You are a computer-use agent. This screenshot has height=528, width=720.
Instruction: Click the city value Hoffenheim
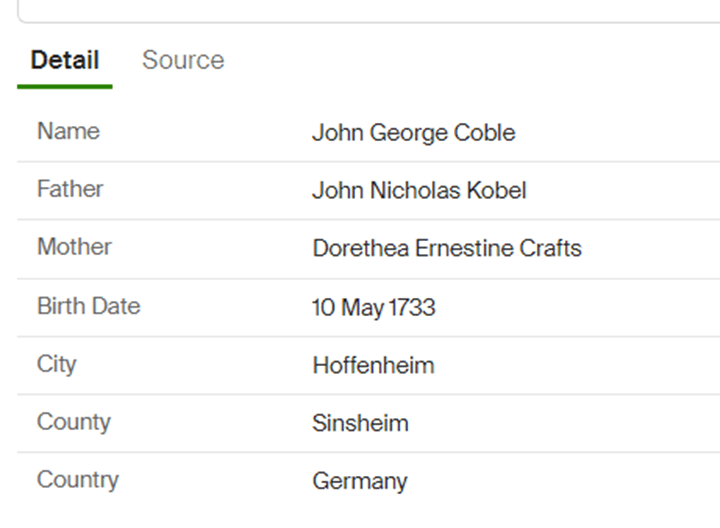[x=373, y=365]
